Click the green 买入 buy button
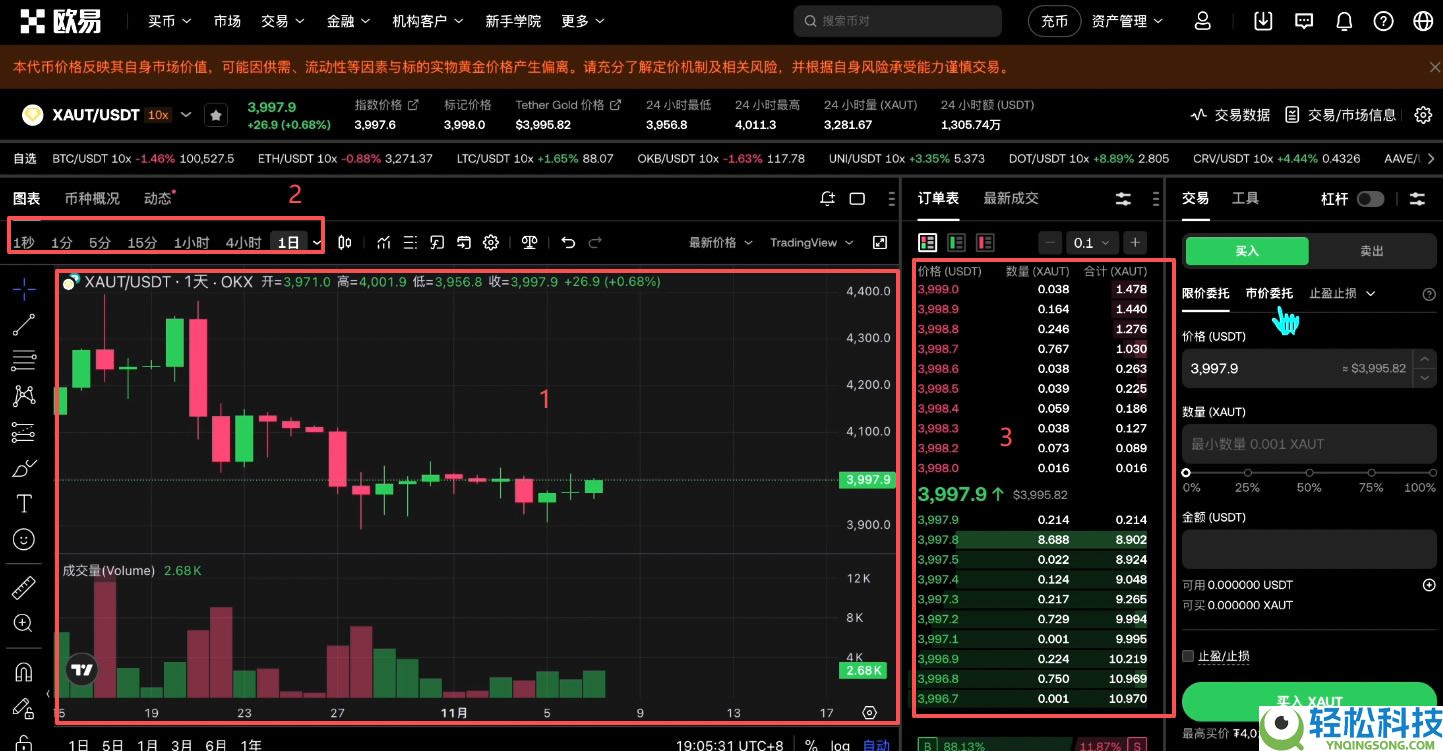 point(1246,251)
